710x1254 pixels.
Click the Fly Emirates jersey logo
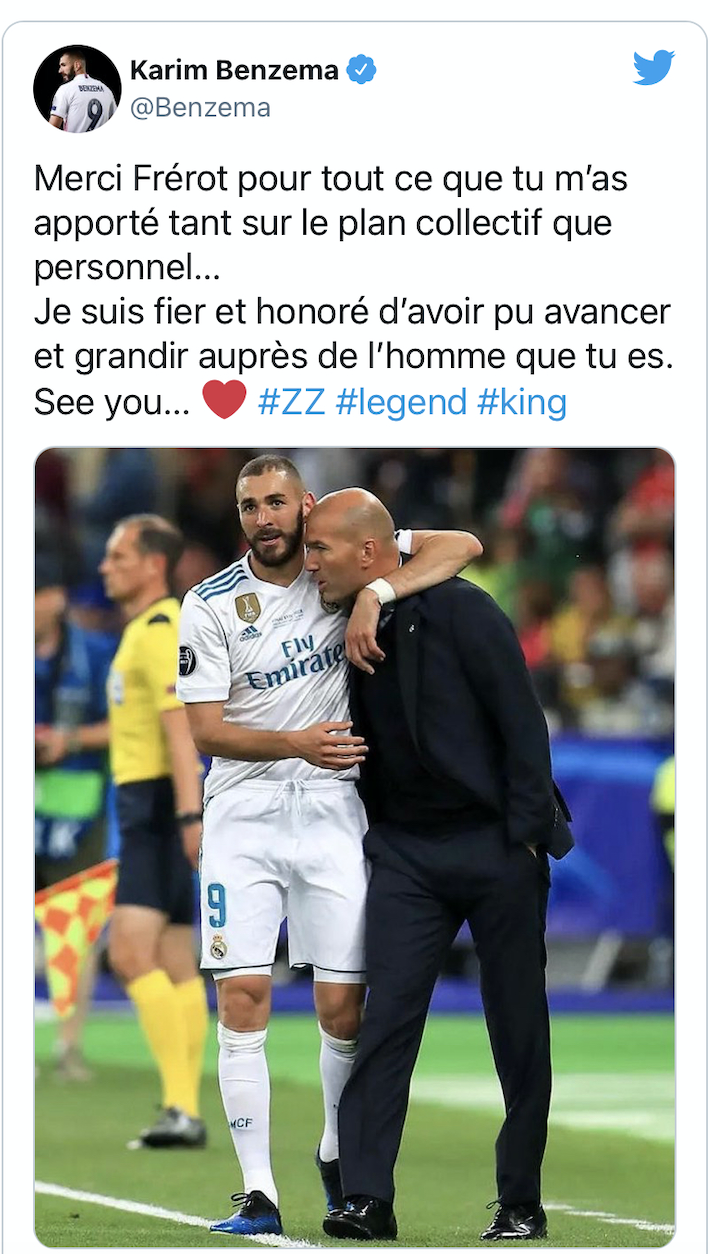294,664
